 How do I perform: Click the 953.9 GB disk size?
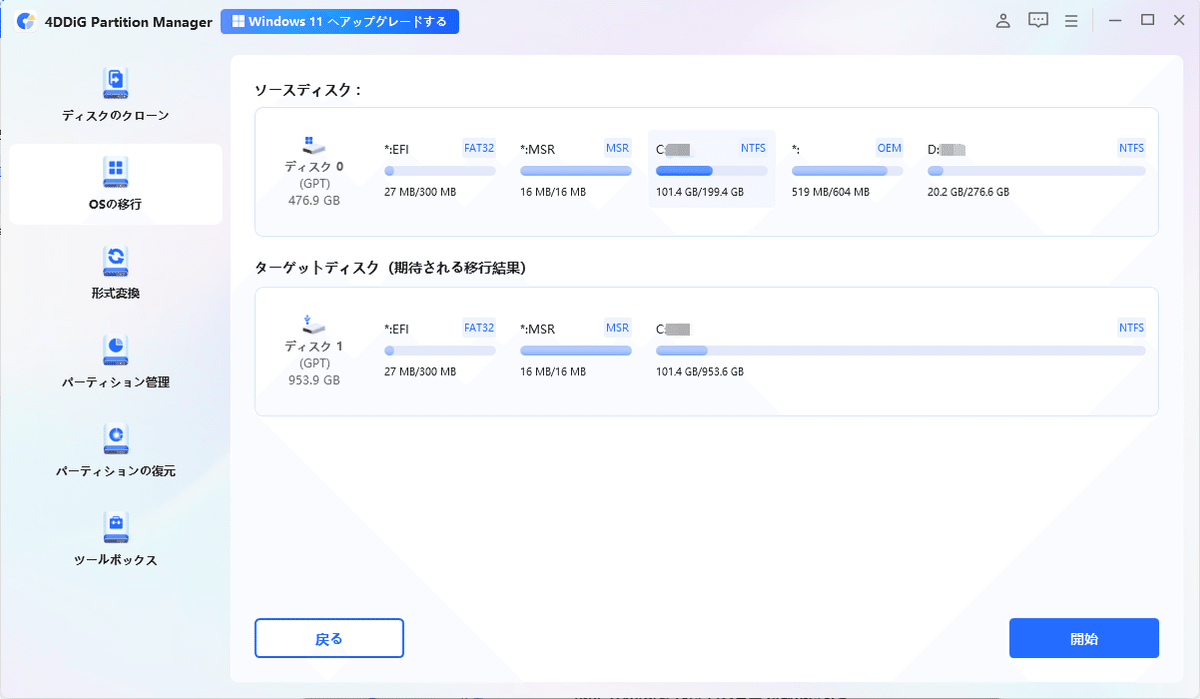[x=313, y=380]
